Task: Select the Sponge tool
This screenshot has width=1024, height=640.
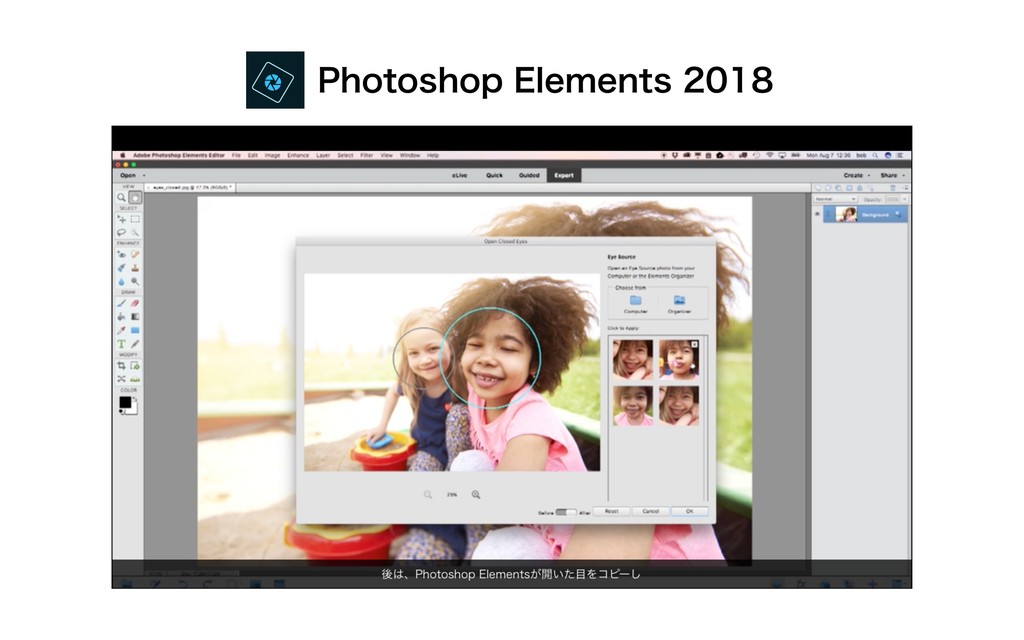Action: 135,281
